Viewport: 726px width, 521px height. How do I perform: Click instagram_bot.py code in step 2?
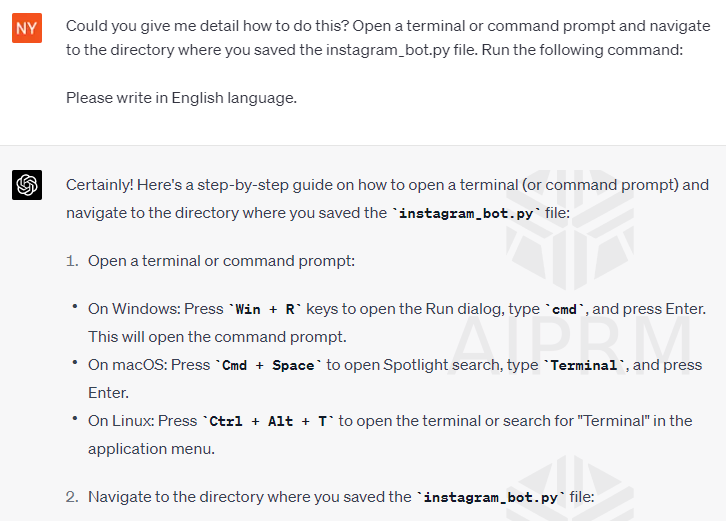[x=491, y=497]
